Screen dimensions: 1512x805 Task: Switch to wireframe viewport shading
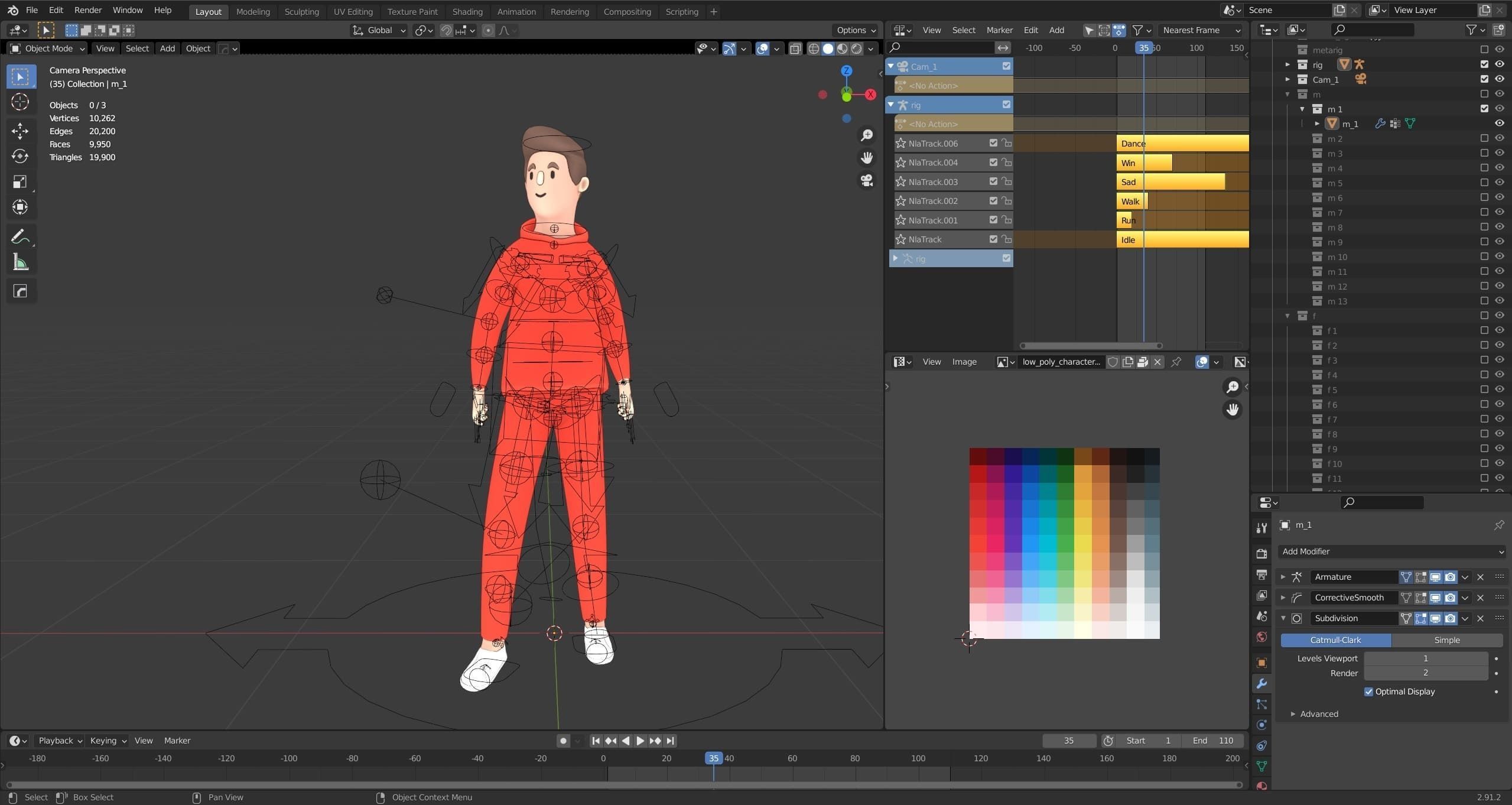click(814, 48)
